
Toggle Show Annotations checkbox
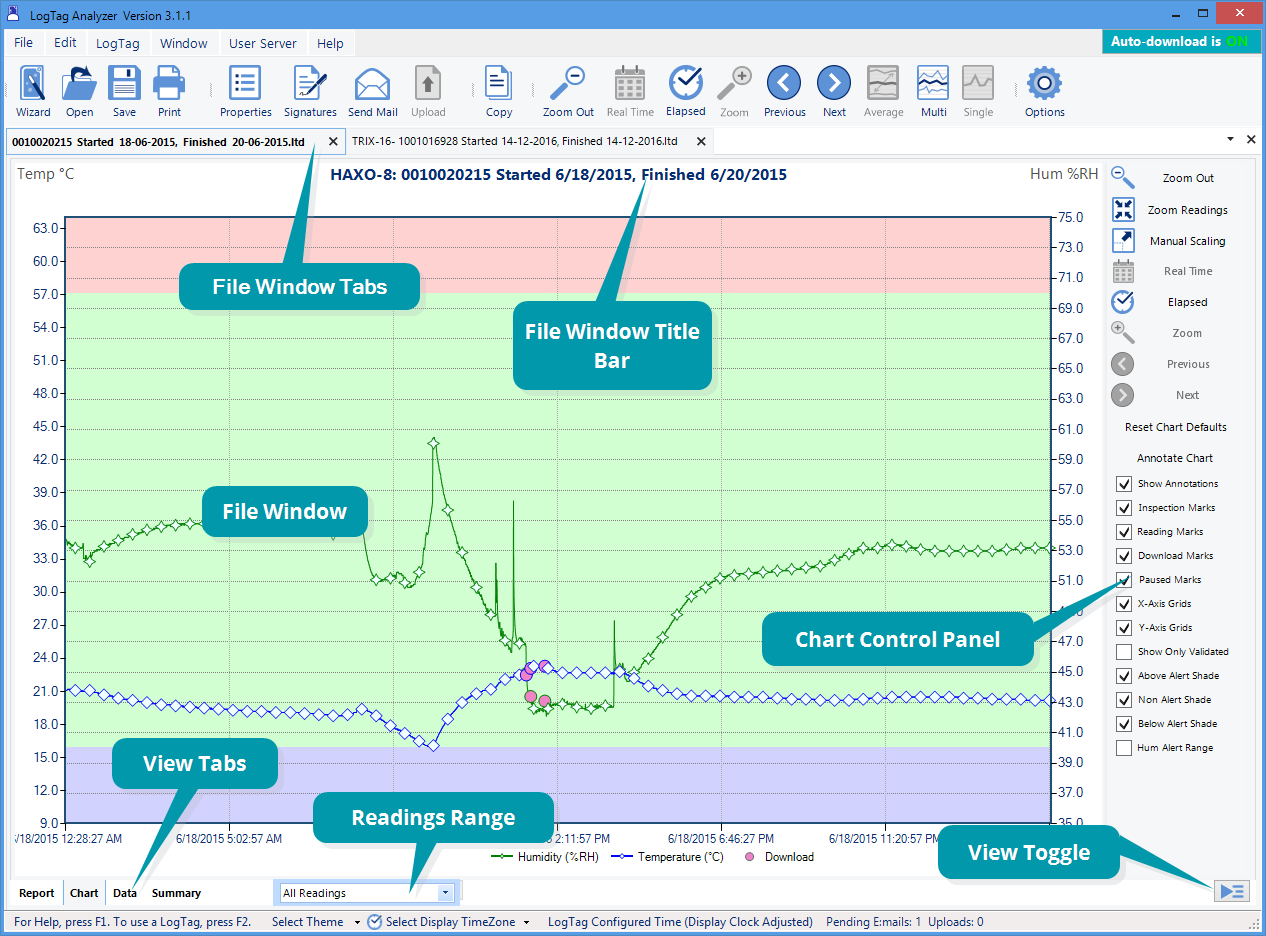1124,484
